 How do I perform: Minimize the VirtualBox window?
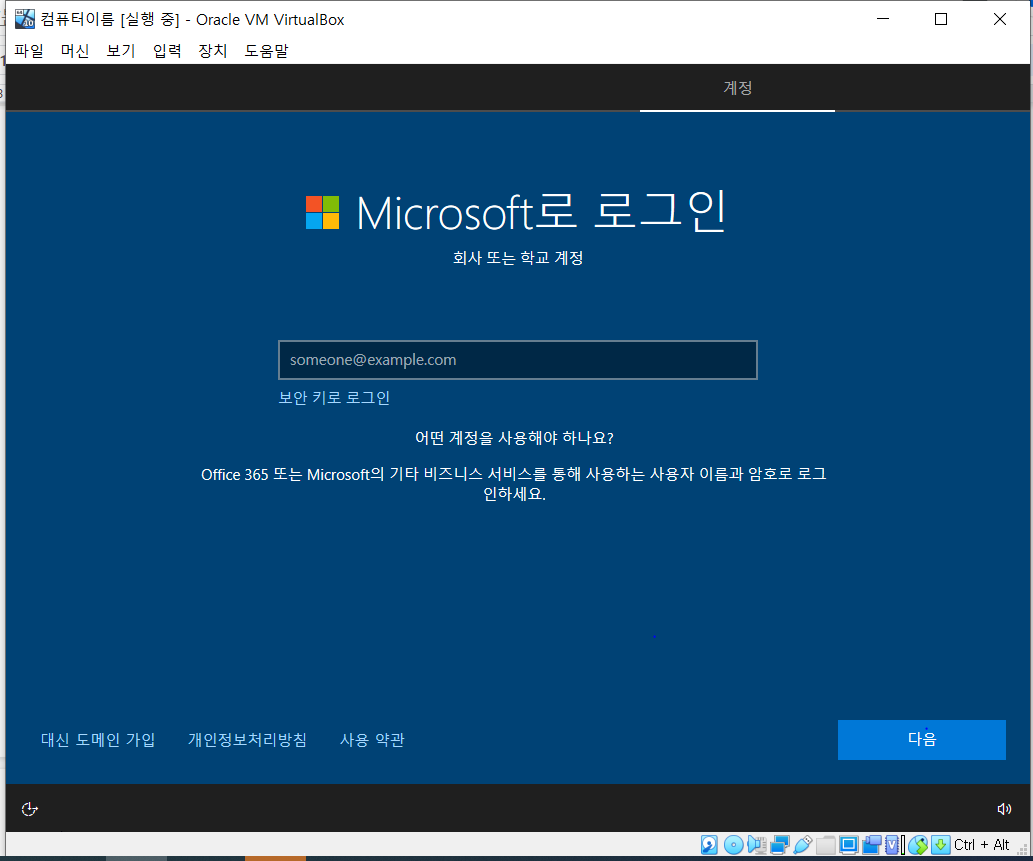[x=883, y=19]
